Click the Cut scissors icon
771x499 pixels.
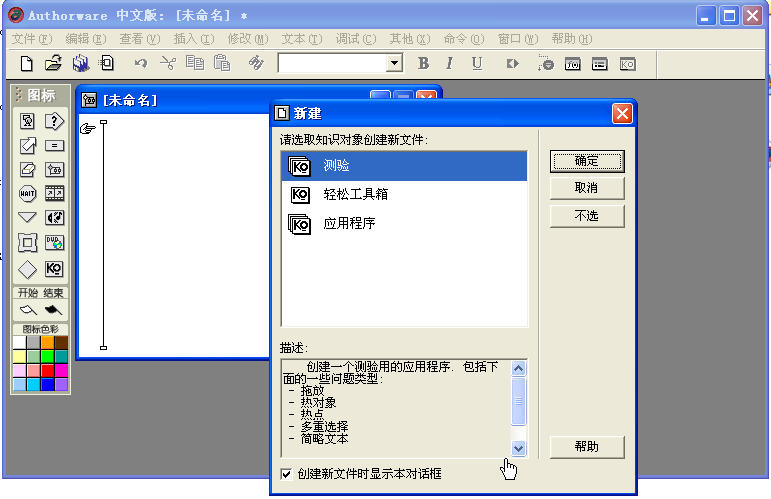pos(168,63)
